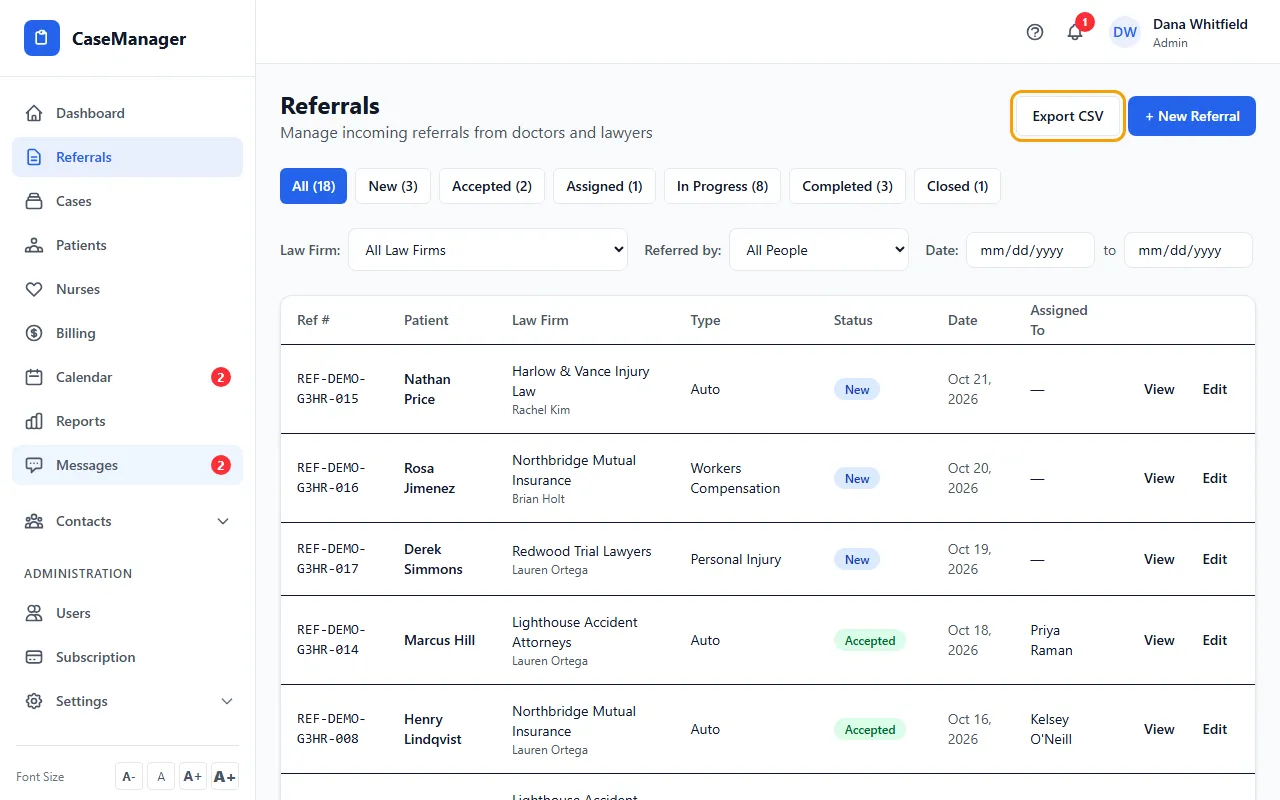Click the Cases icon in sidebar
Image resolution: width=1280 pixels, height=800 pixels.
[34, 201]
